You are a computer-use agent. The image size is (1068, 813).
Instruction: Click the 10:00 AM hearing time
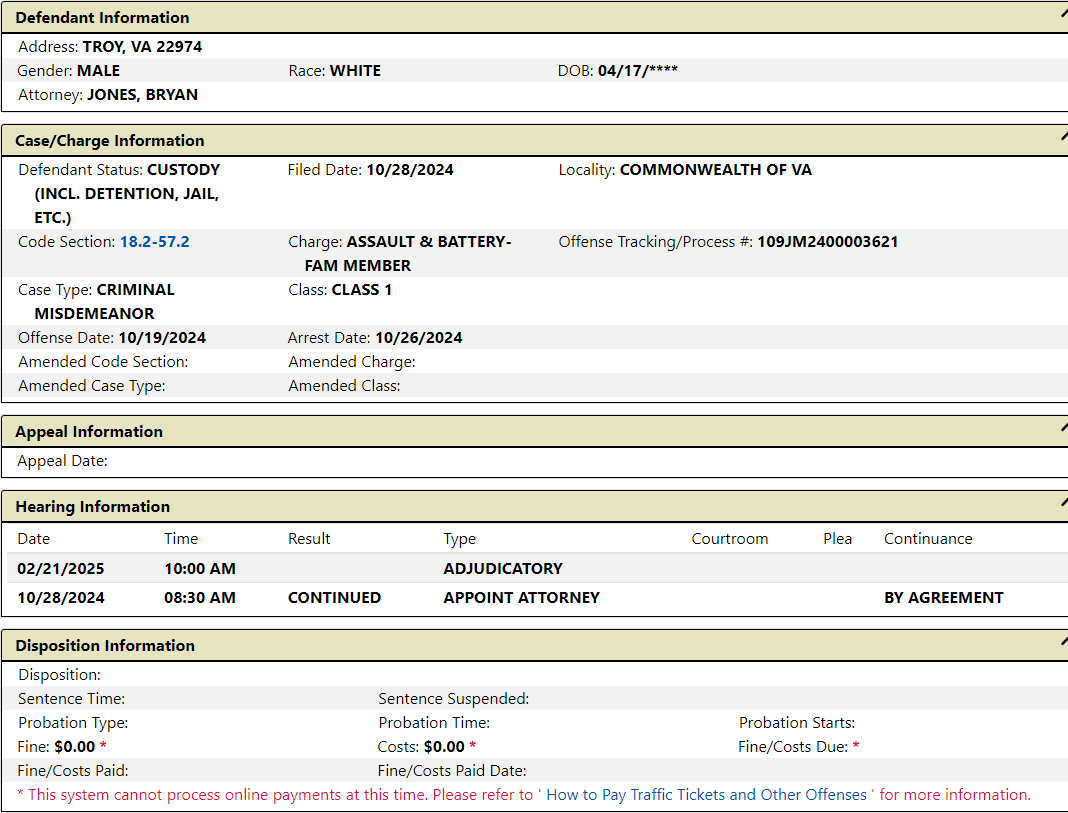point(200,569)
